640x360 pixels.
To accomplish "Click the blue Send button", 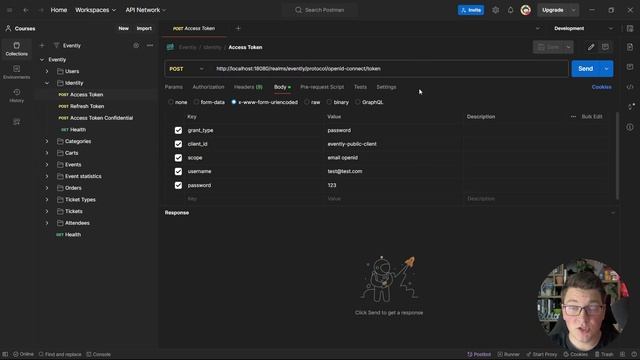I will point(586,69).
